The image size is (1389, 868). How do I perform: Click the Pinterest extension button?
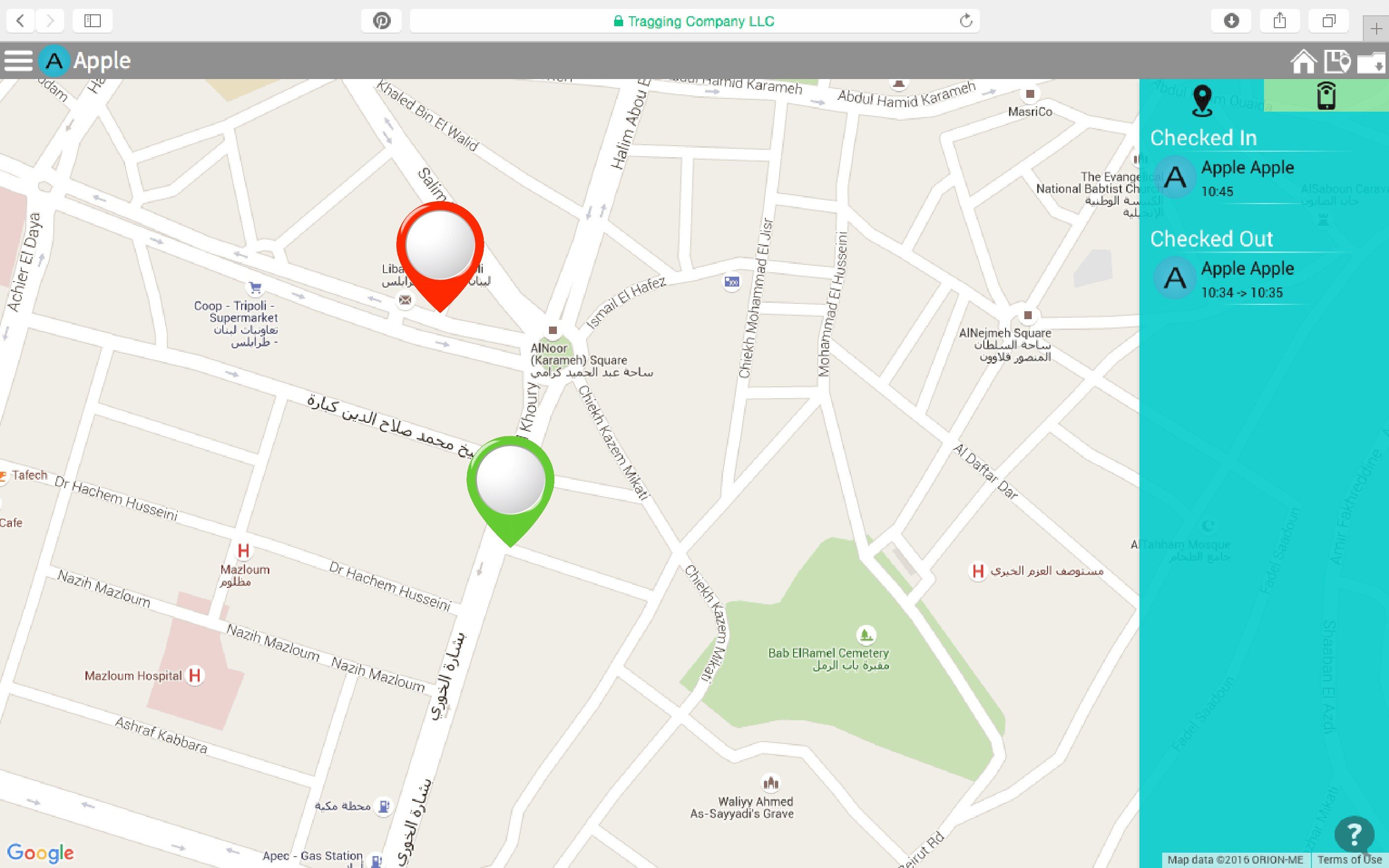click(381, 21)
